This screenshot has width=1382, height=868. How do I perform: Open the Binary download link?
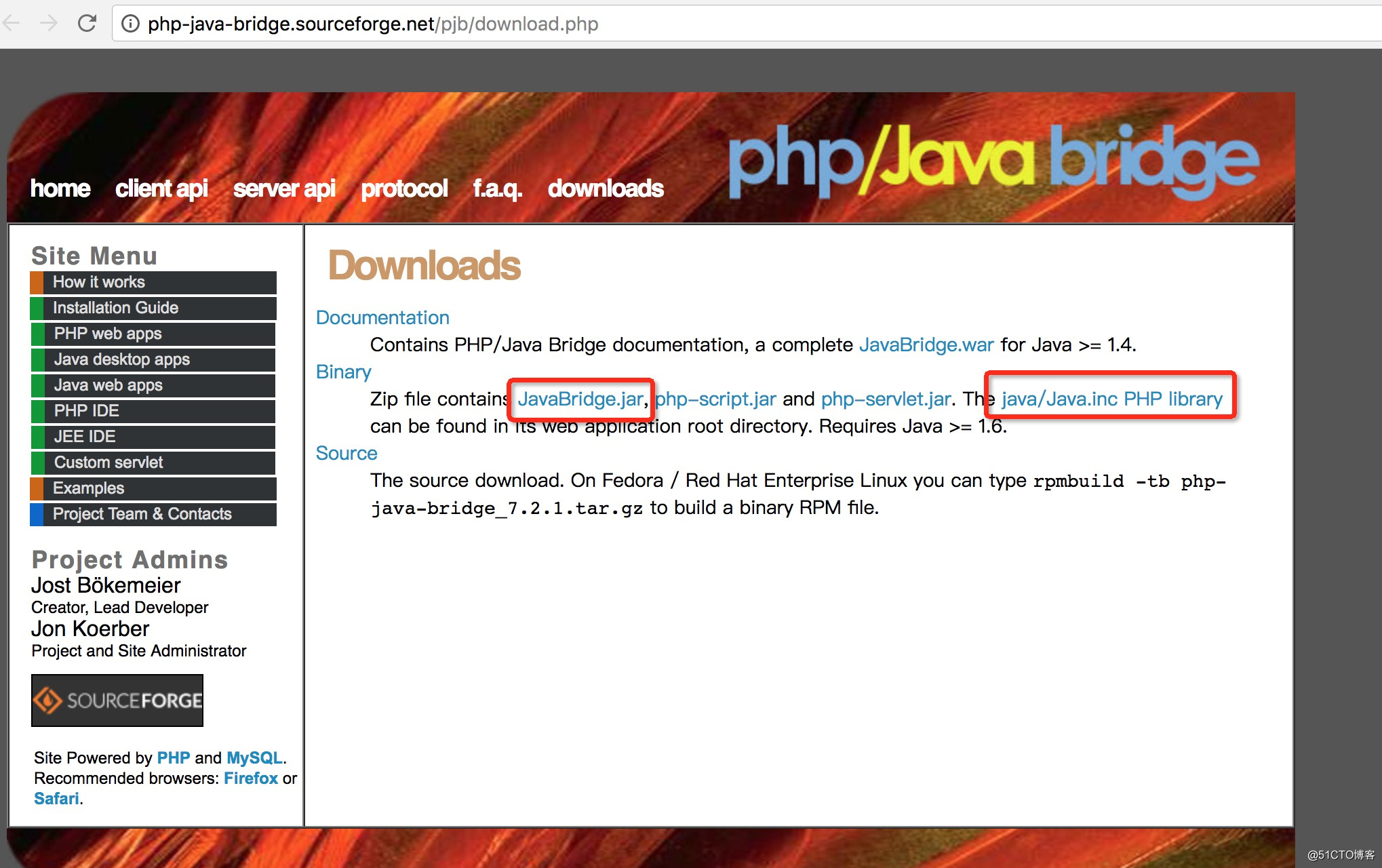343,372
